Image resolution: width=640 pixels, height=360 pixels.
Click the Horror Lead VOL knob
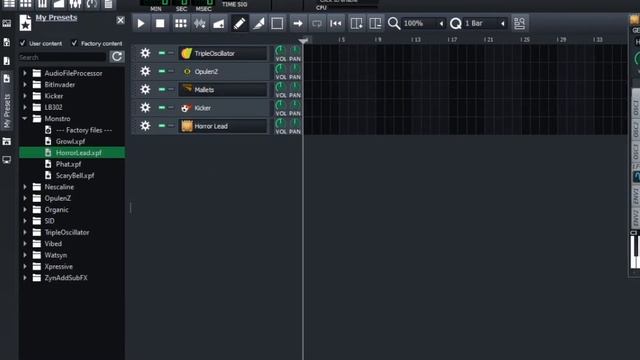point(280,123)
